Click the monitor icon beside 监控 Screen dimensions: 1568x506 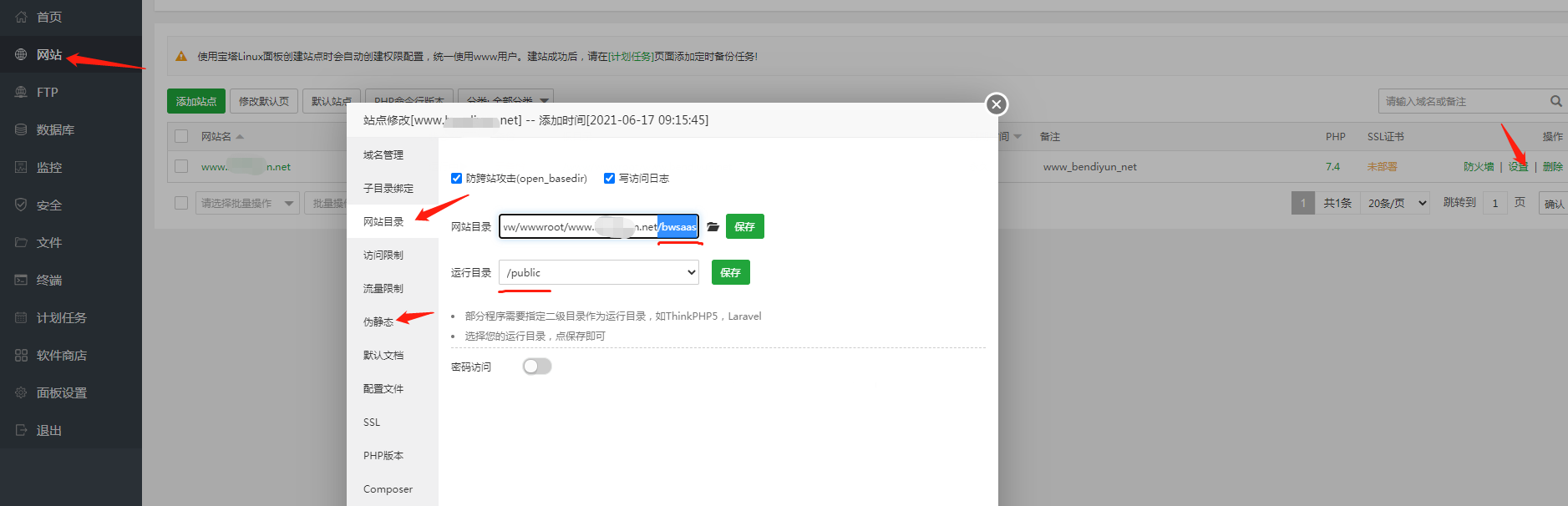coord(21,167)
